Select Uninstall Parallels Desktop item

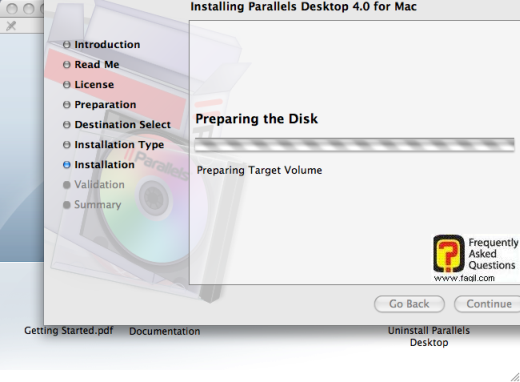(429, 336)
